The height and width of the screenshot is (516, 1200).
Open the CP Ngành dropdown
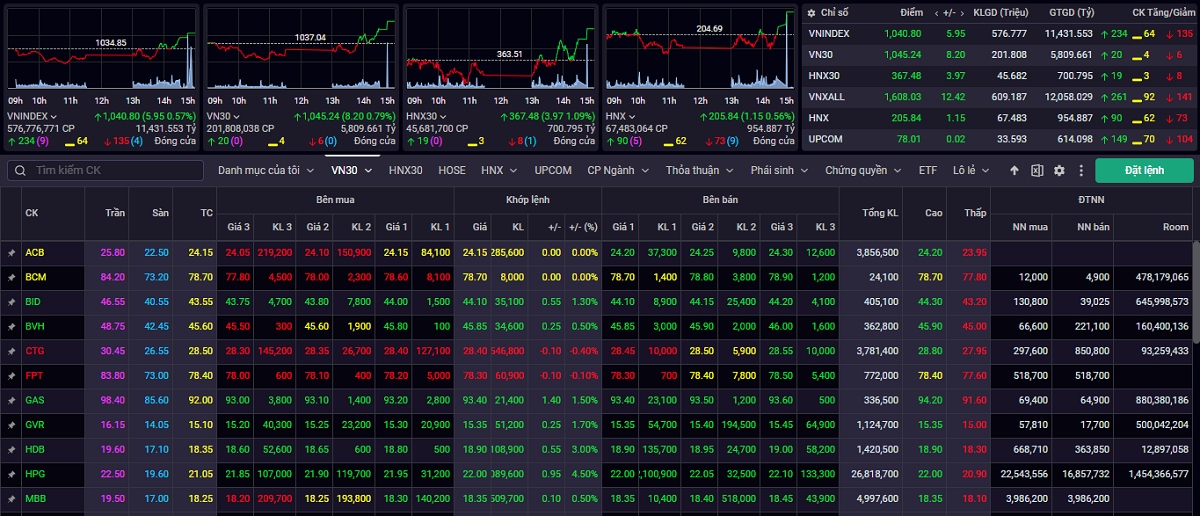(x=617, y=171)
